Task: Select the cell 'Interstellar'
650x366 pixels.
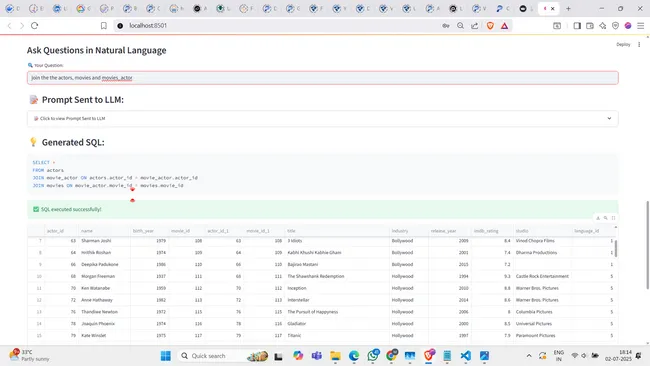Action: point(337,300)
